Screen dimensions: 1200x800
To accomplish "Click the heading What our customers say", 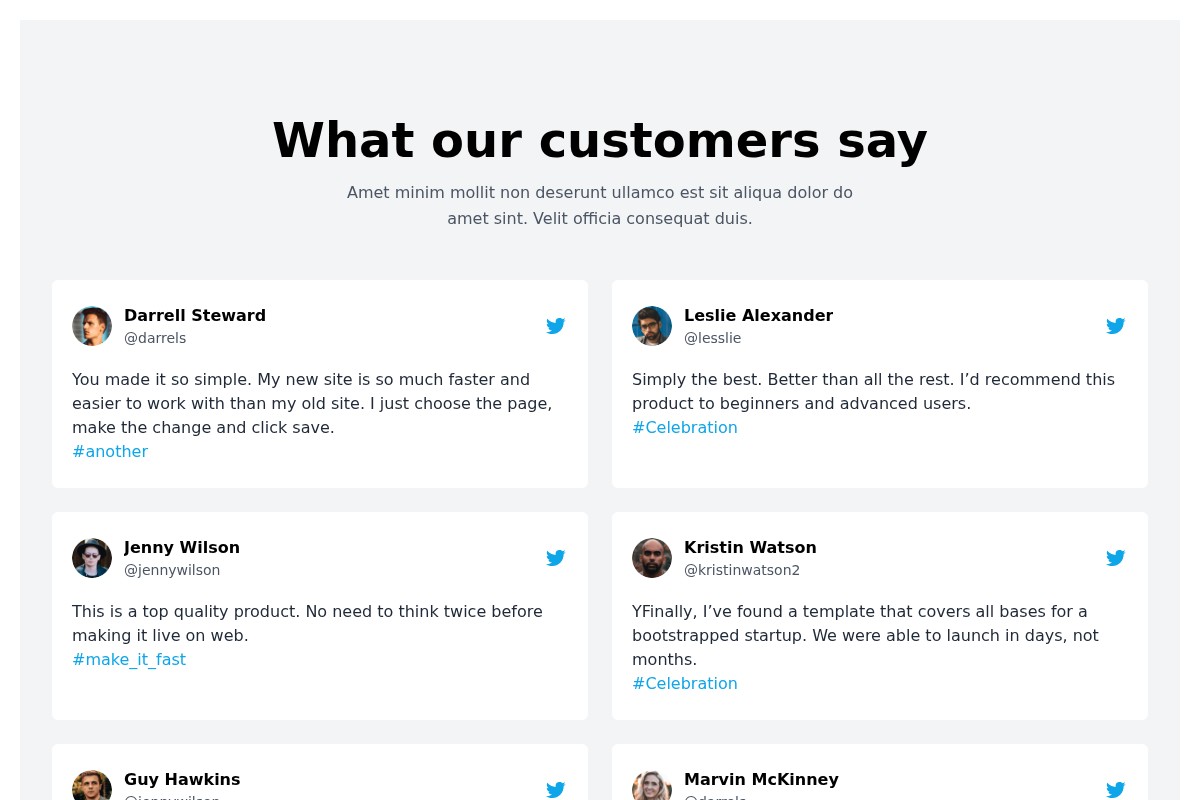I will tap(600, 140).
